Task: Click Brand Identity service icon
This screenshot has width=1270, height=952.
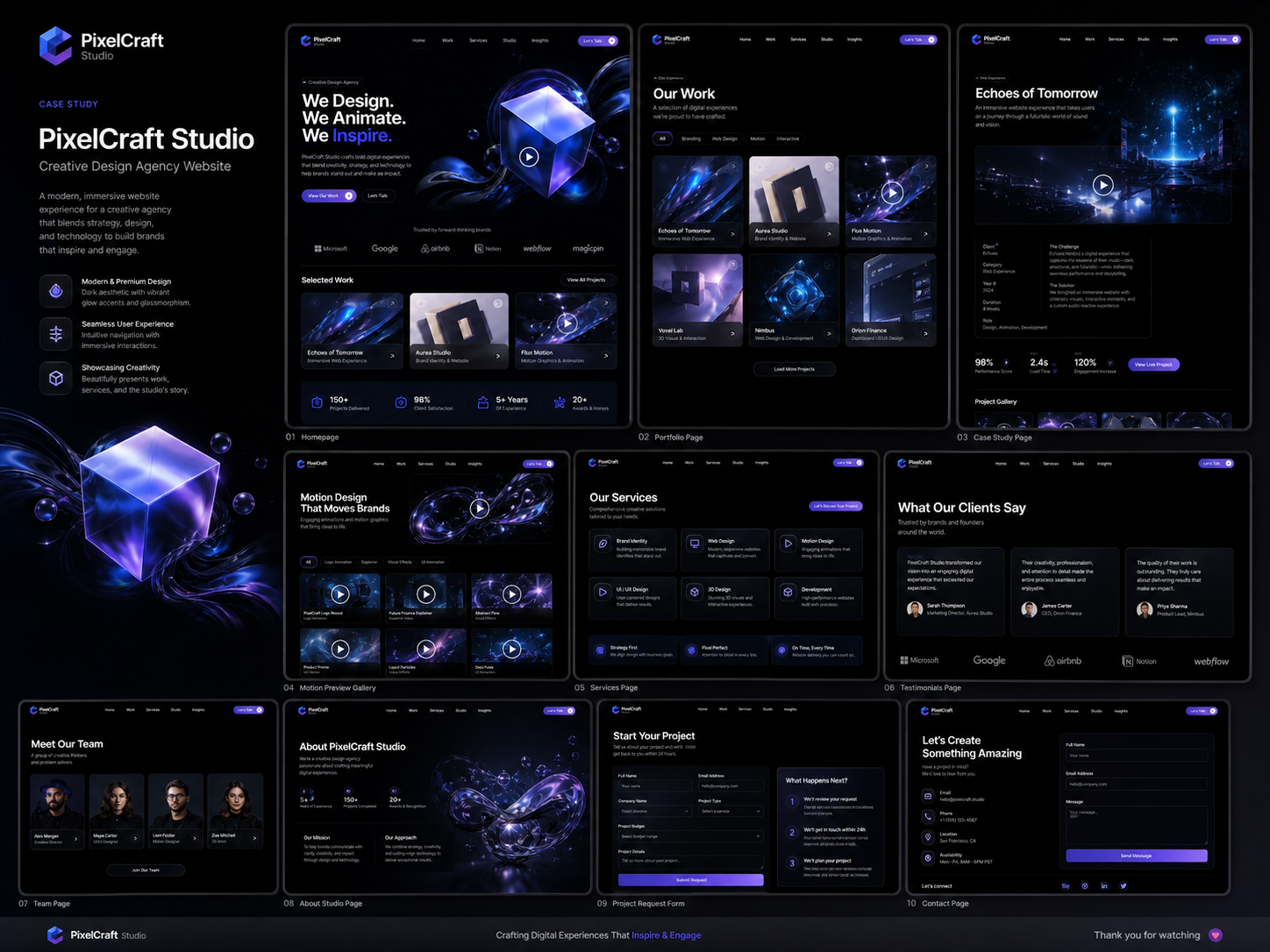Action: [x=603, y=543]
